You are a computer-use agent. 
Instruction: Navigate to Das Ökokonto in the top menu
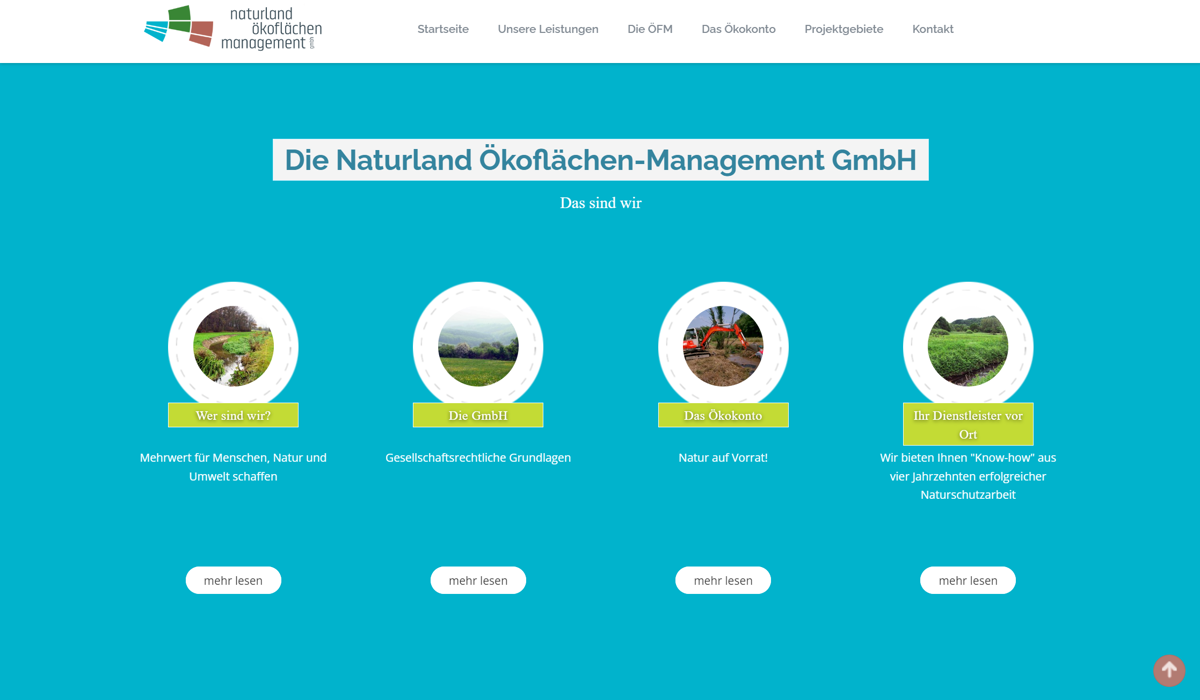tap(738, 29)
